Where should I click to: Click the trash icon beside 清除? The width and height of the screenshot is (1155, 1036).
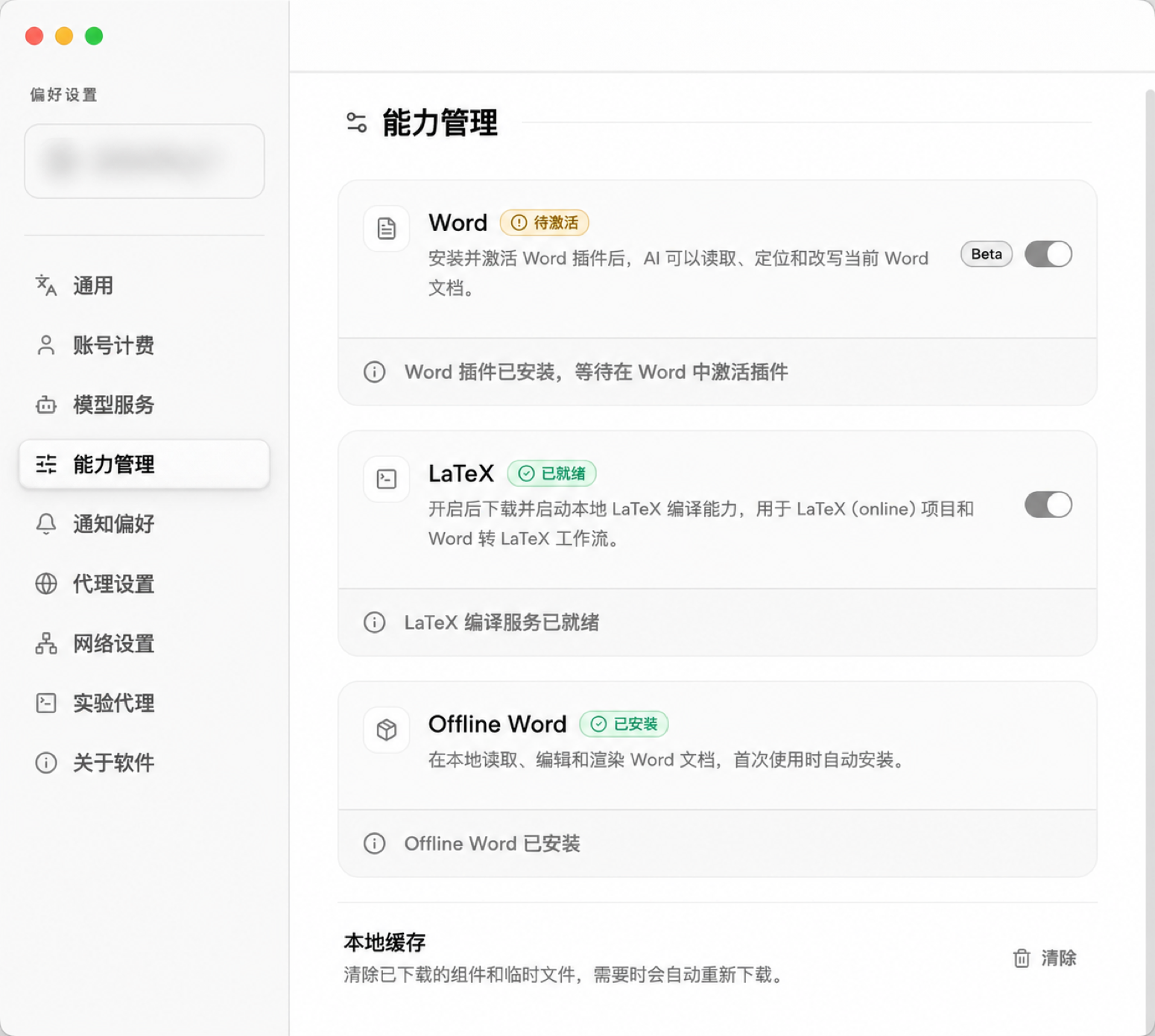click(1022, 958)
